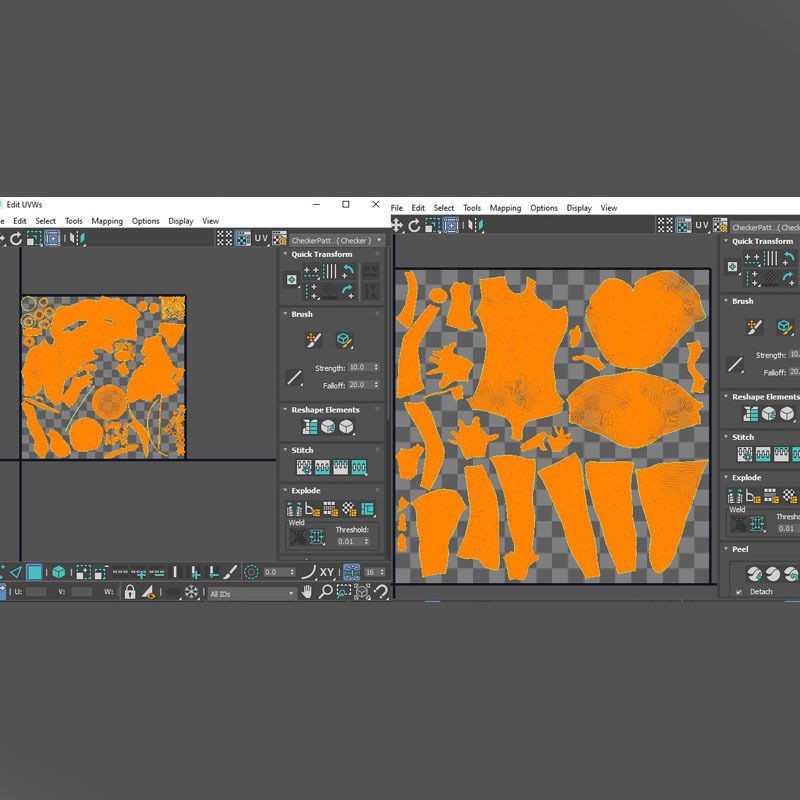Click the Threshold spinner arrows in left Weld section

[367, 541]
